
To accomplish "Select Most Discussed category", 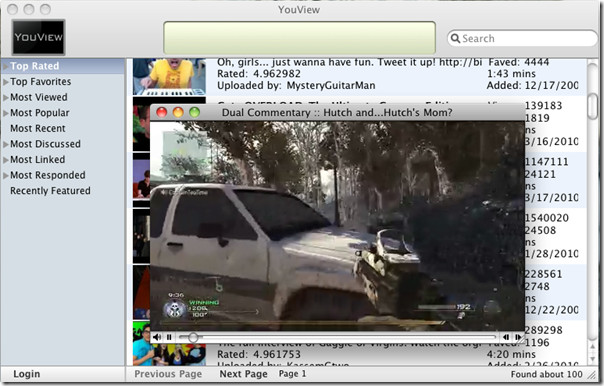I will [45, 144].
